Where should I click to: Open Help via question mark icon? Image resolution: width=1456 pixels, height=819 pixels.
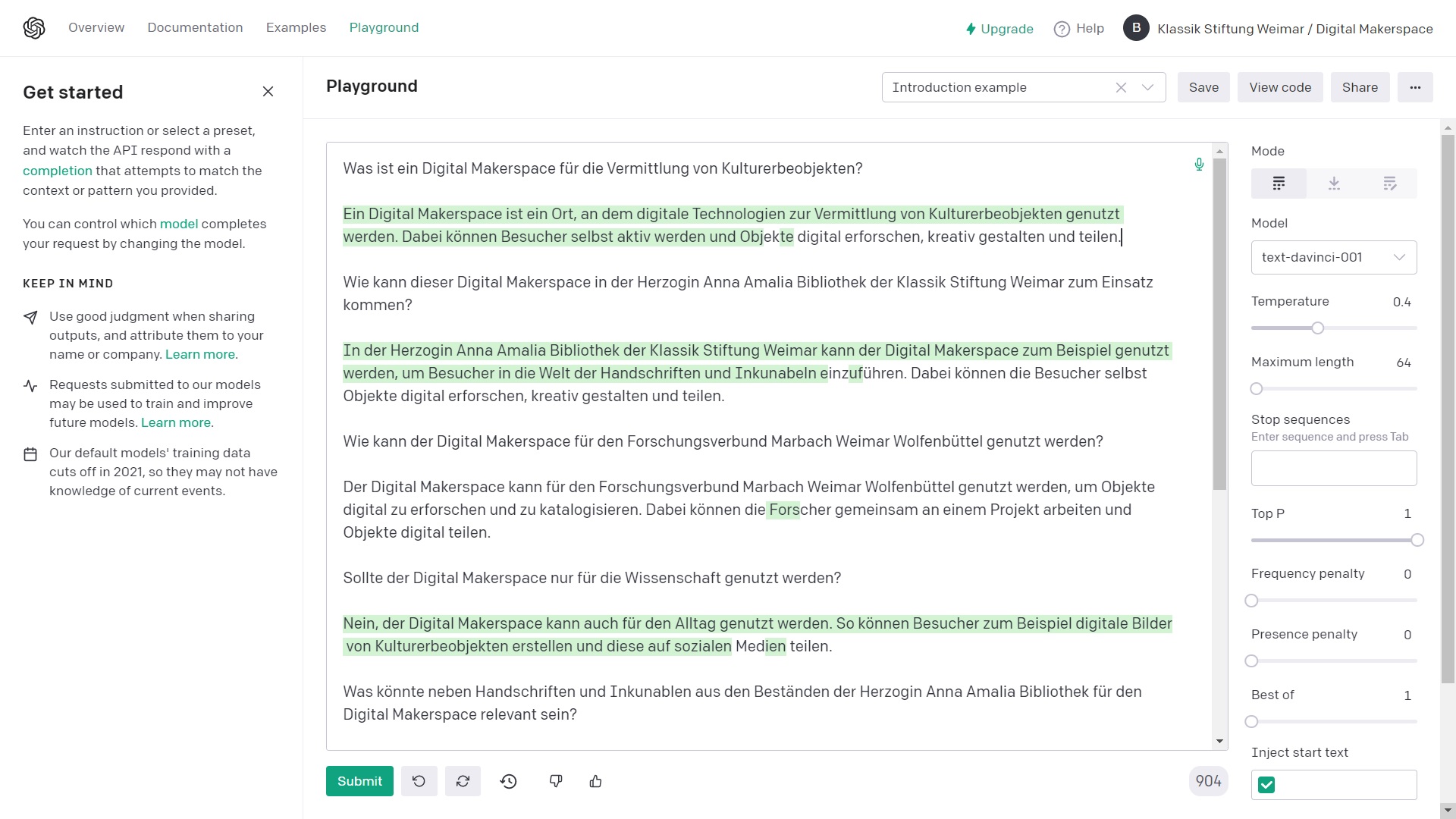pos(1062,29)
